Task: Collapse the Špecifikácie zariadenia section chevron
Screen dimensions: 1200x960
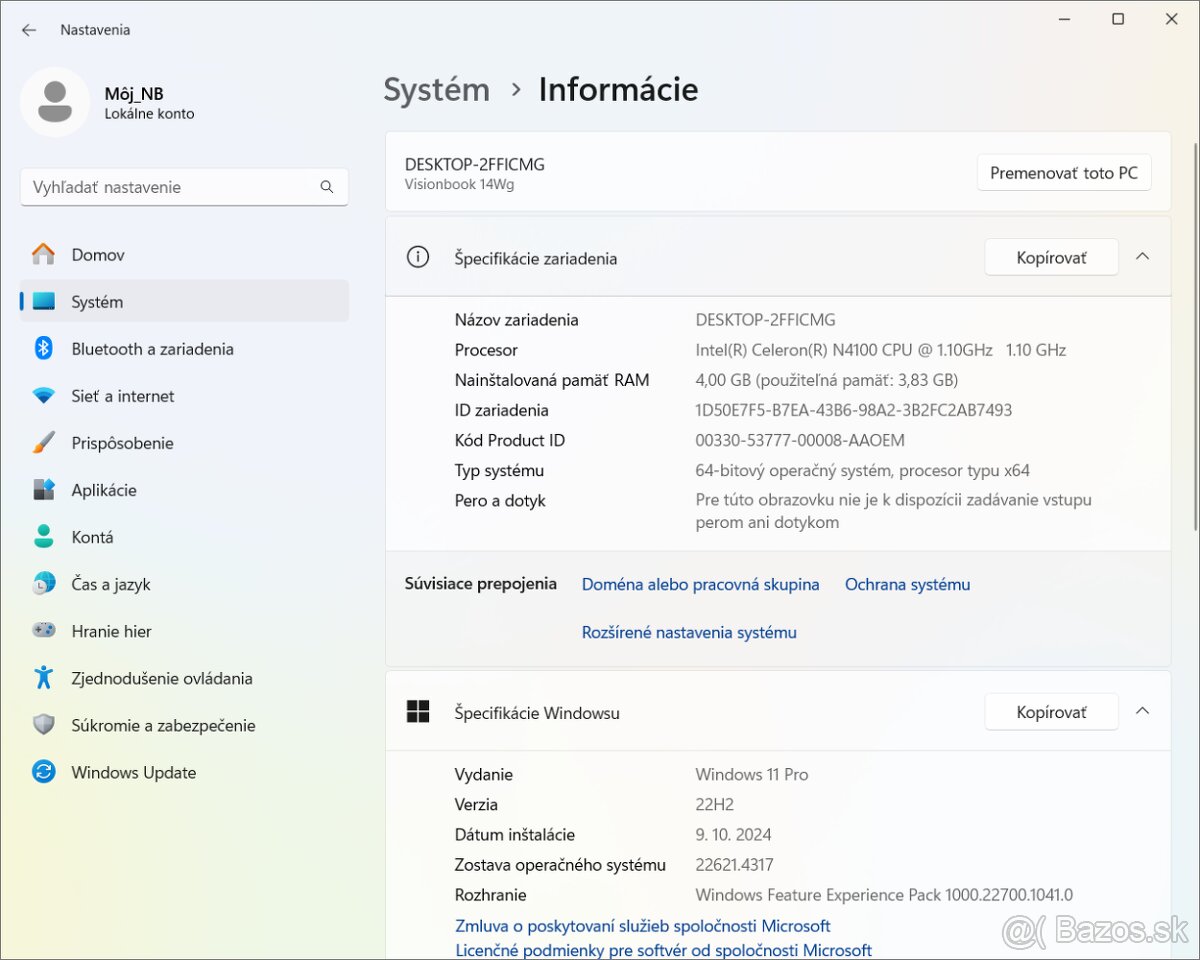Action: (x=1143, y=257)
